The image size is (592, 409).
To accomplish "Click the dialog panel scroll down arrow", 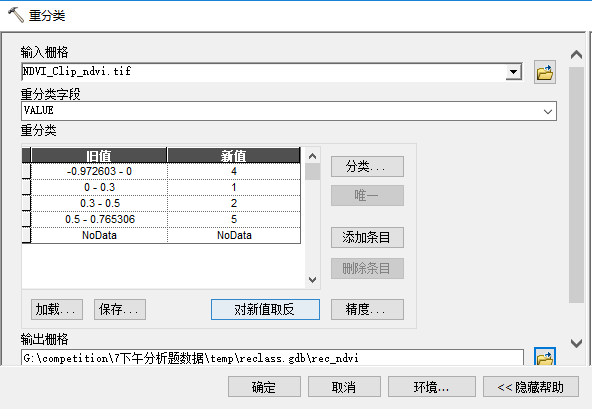I will pos(576,343).
